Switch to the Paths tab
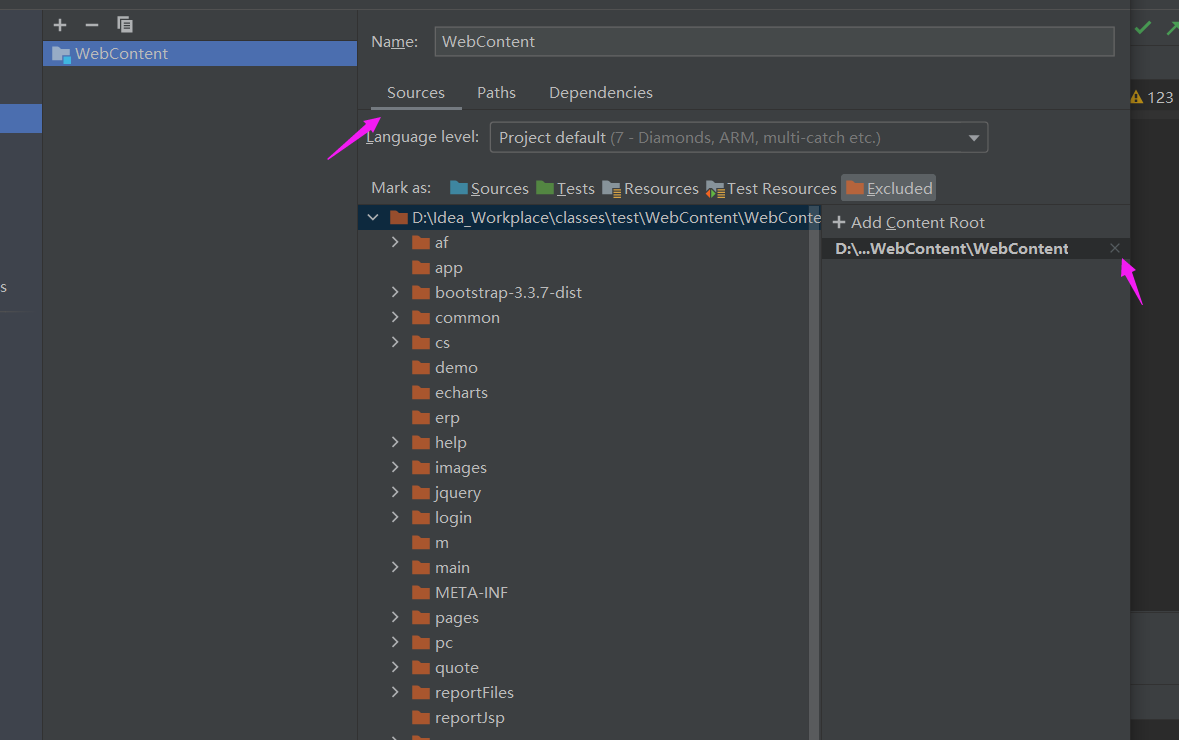Screen dimensions: 1179x740 click(496, 92)
